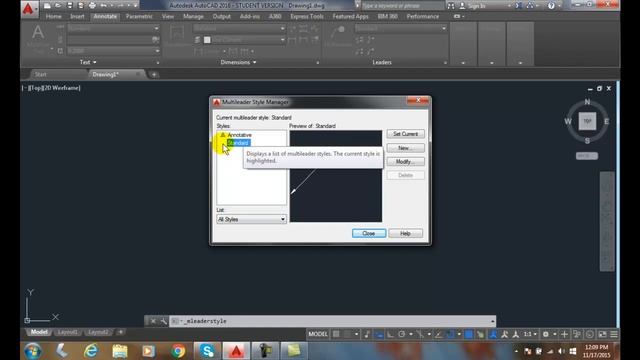Open the annotation scale 1:1 dropdown
640x360 pixels.
[x=530, y=334]
